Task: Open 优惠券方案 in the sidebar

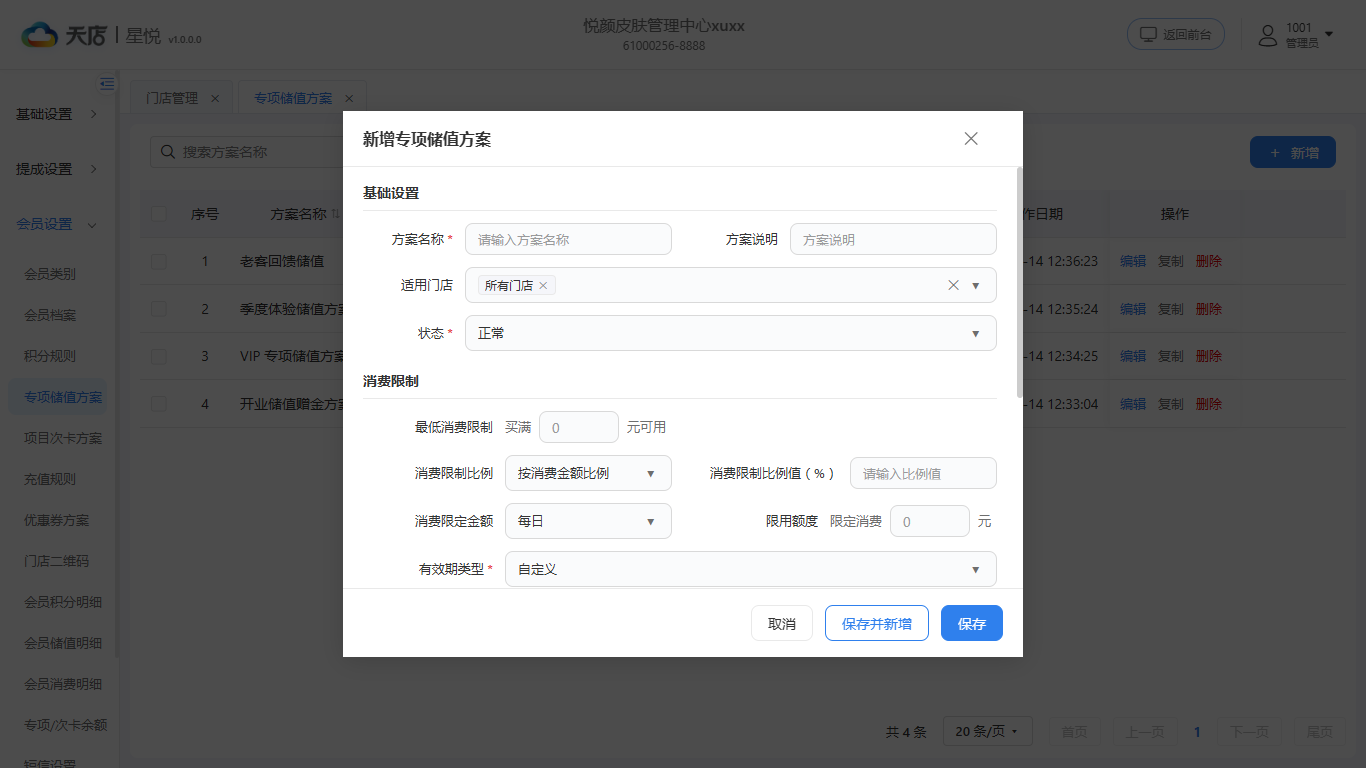Action: (x=57, y=520)
